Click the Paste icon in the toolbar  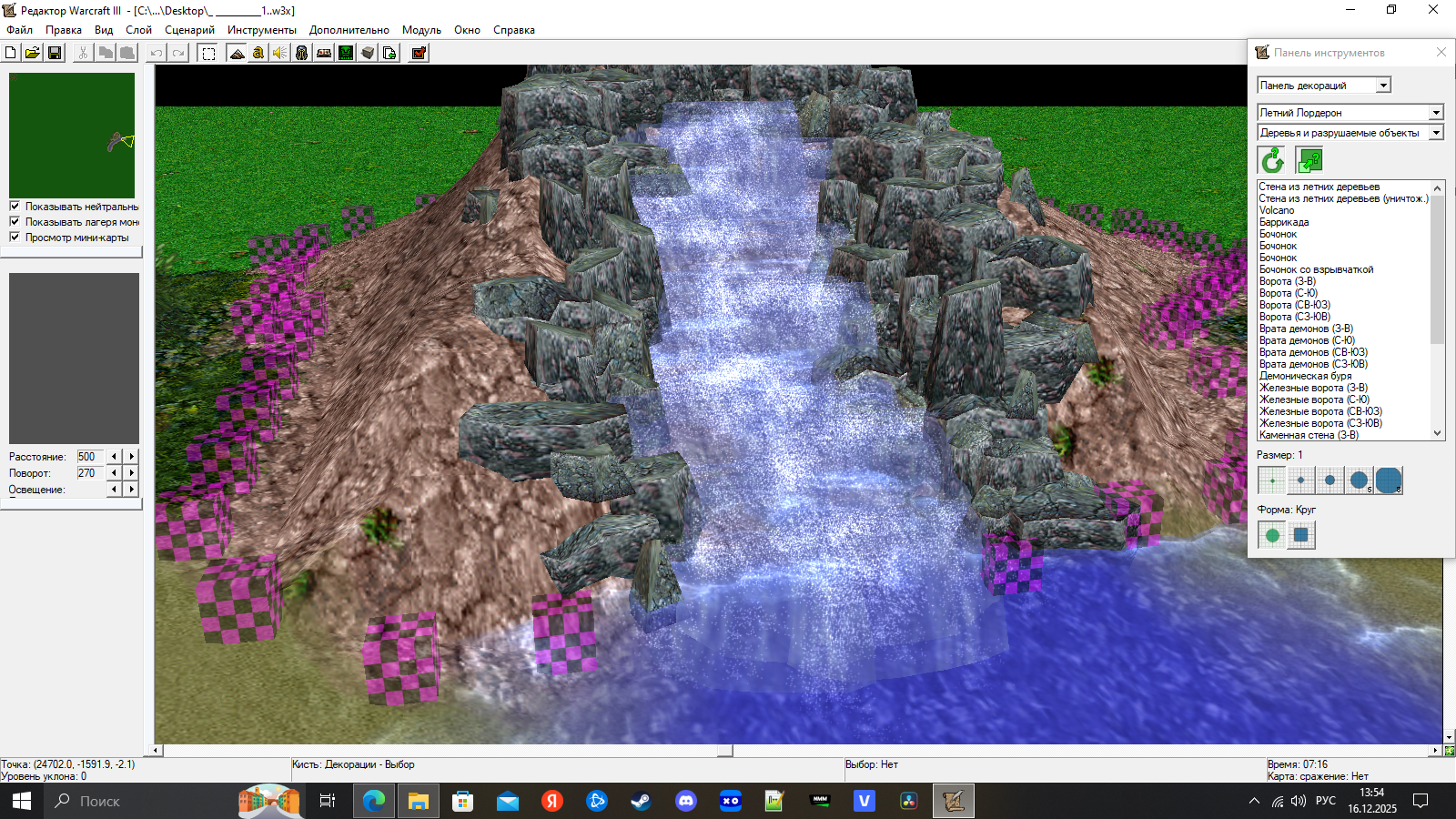pyautogui.click(x=127, y=53)
